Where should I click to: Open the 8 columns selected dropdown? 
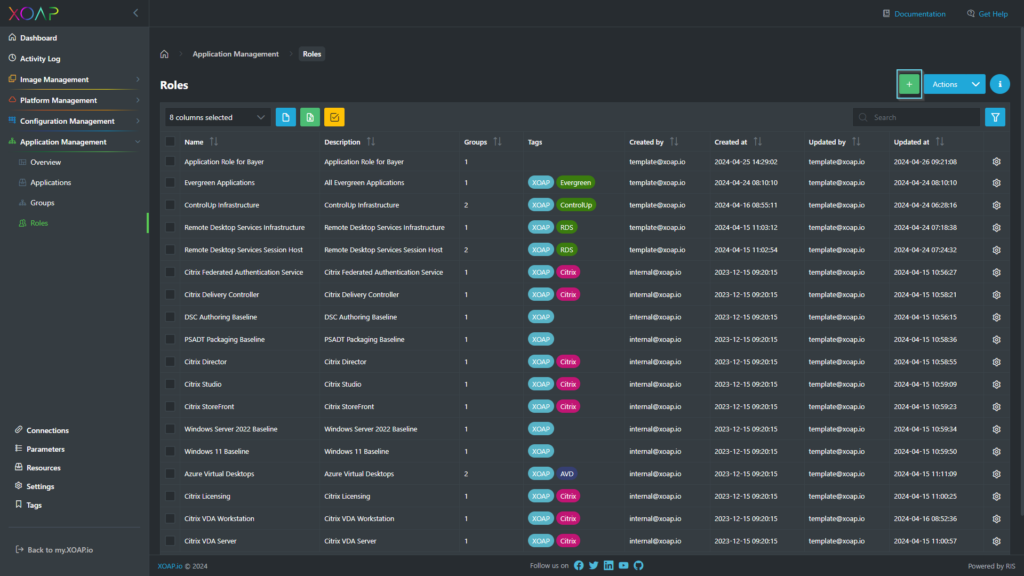pyautogui.click(x=217, y=118)
